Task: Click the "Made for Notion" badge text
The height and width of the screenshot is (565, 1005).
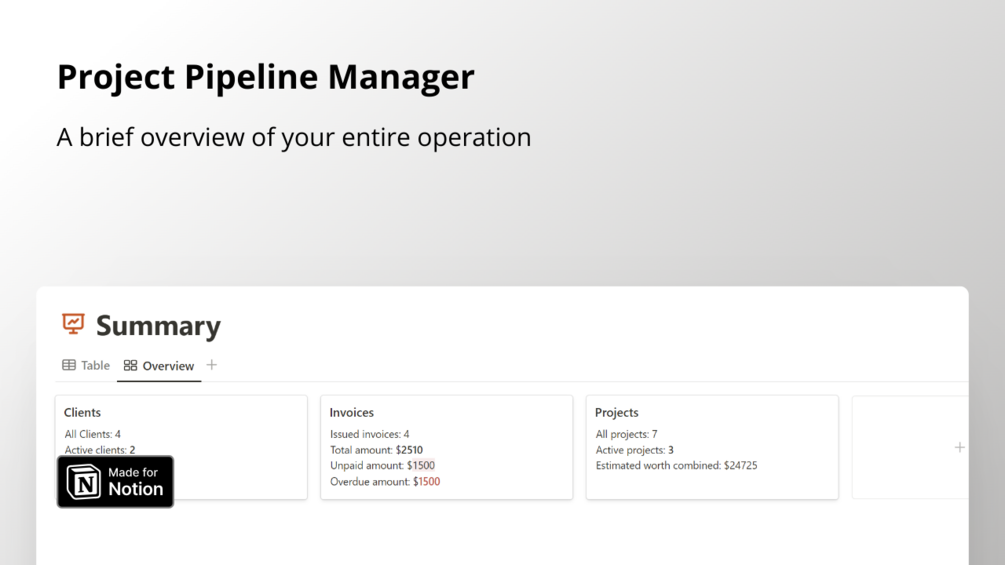Action: coord(135,481)
